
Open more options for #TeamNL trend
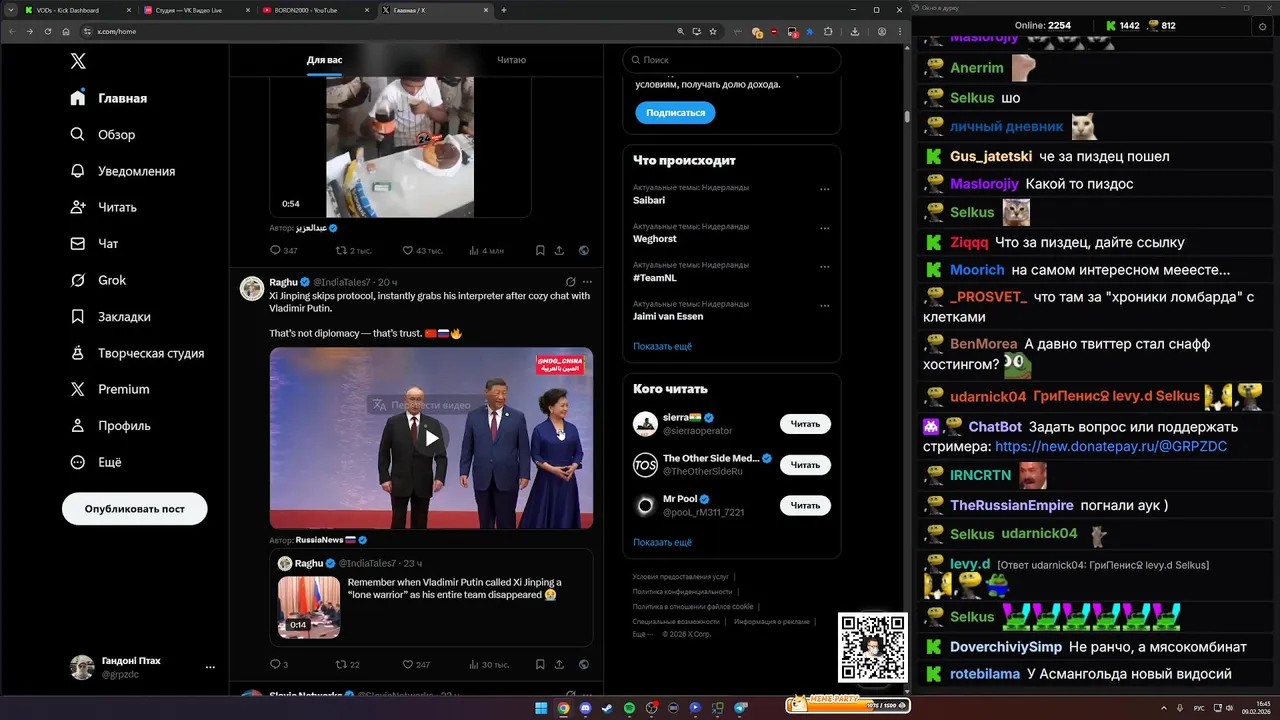click(824, 267)
